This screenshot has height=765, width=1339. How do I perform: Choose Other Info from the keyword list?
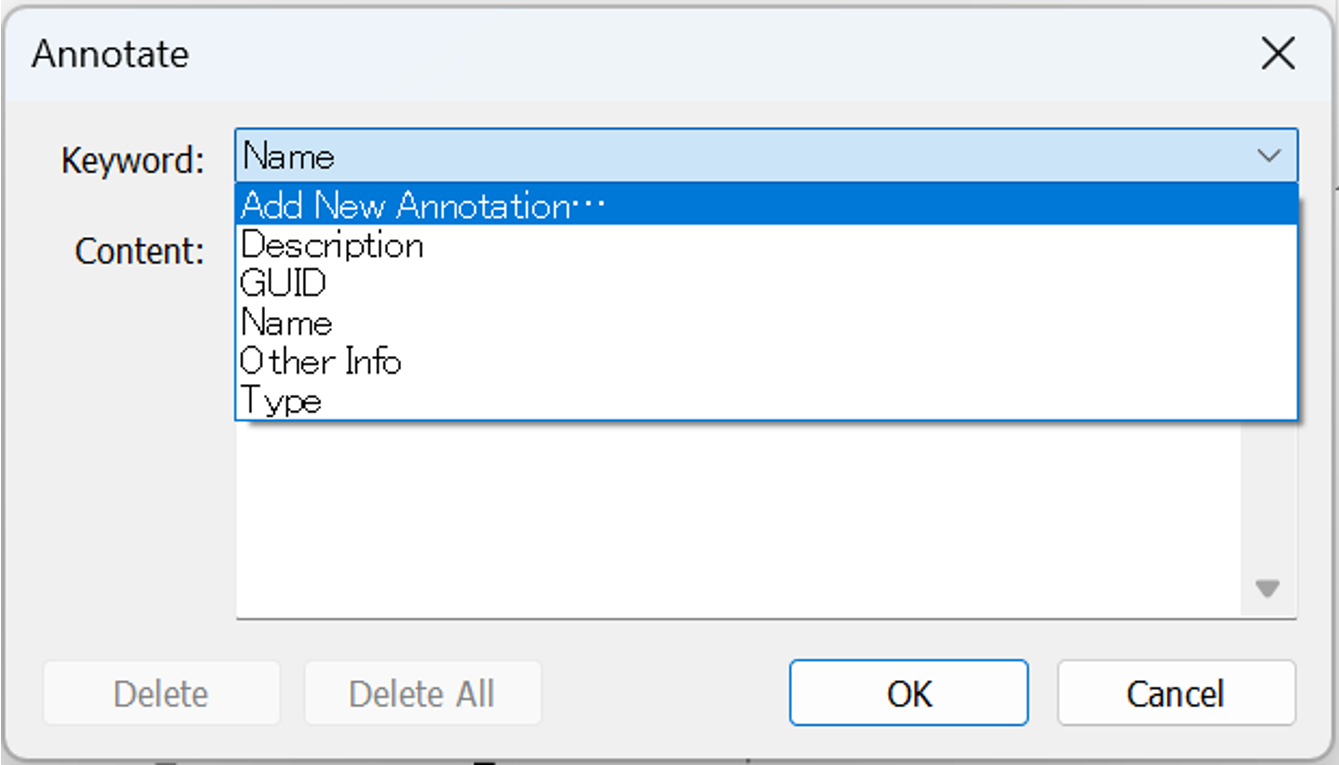click(x=321, y=361)
